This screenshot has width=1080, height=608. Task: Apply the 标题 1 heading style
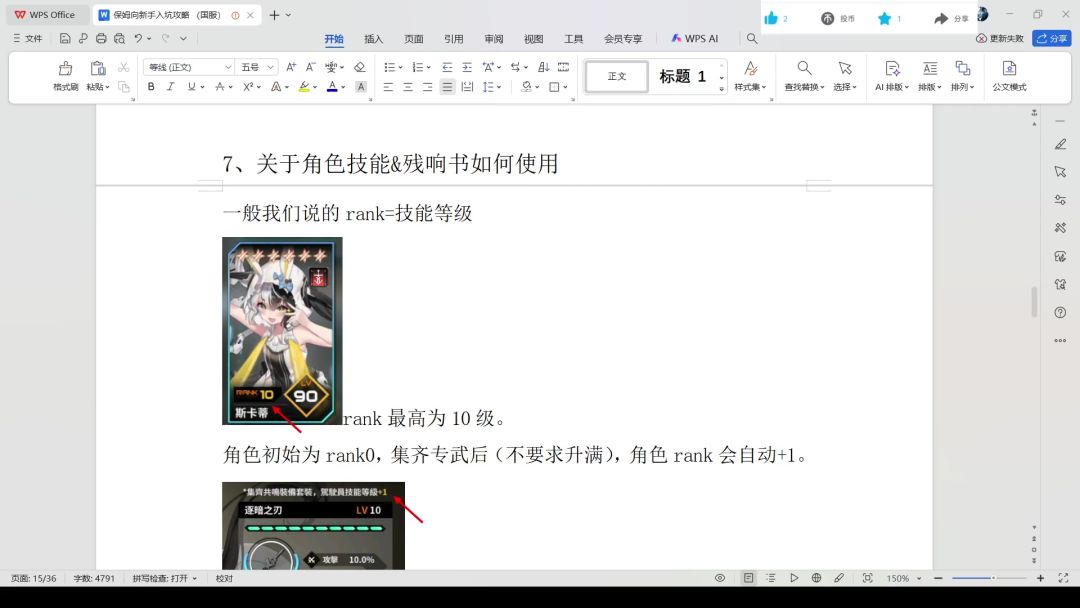pos(682,77)
